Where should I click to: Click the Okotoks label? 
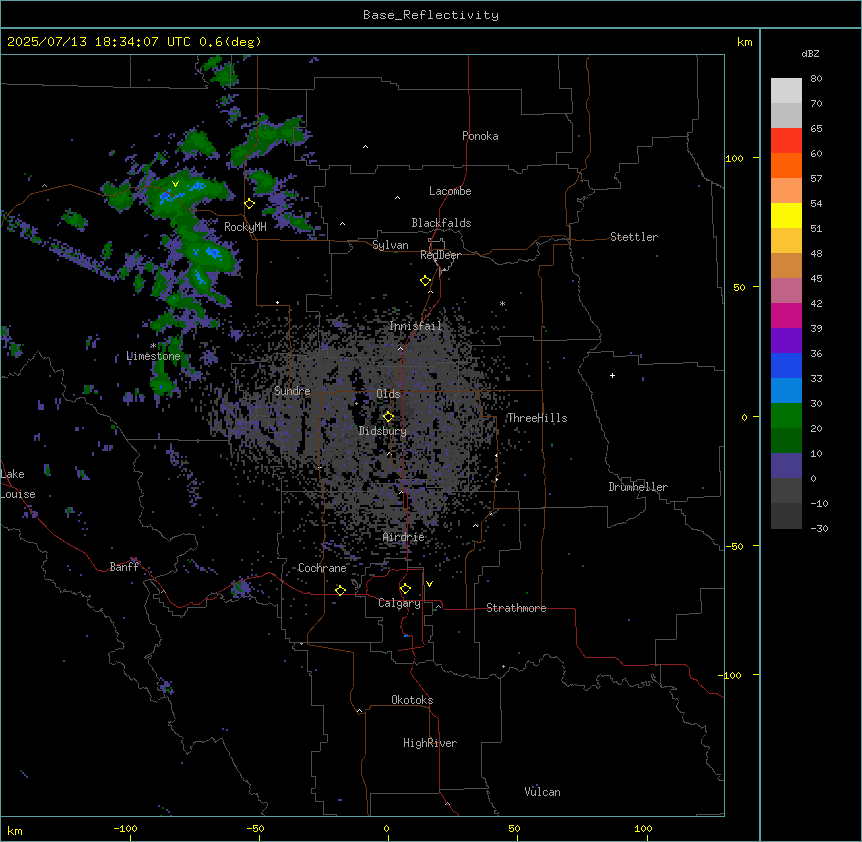point(412,700)
